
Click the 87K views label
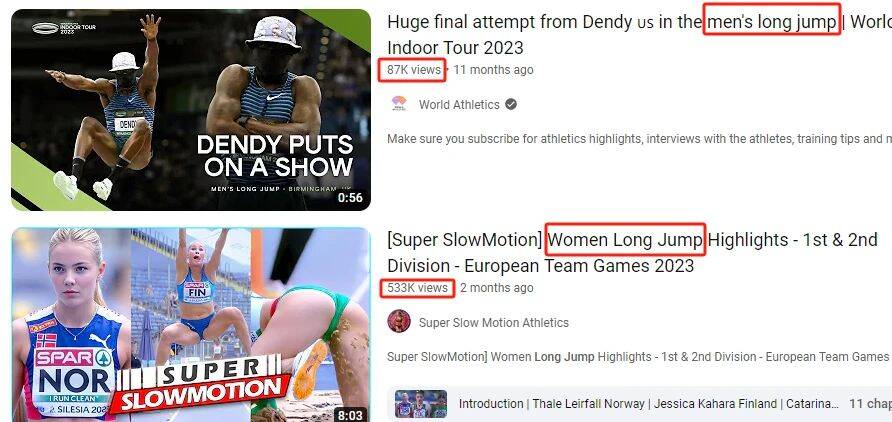(x=414, y=70)
